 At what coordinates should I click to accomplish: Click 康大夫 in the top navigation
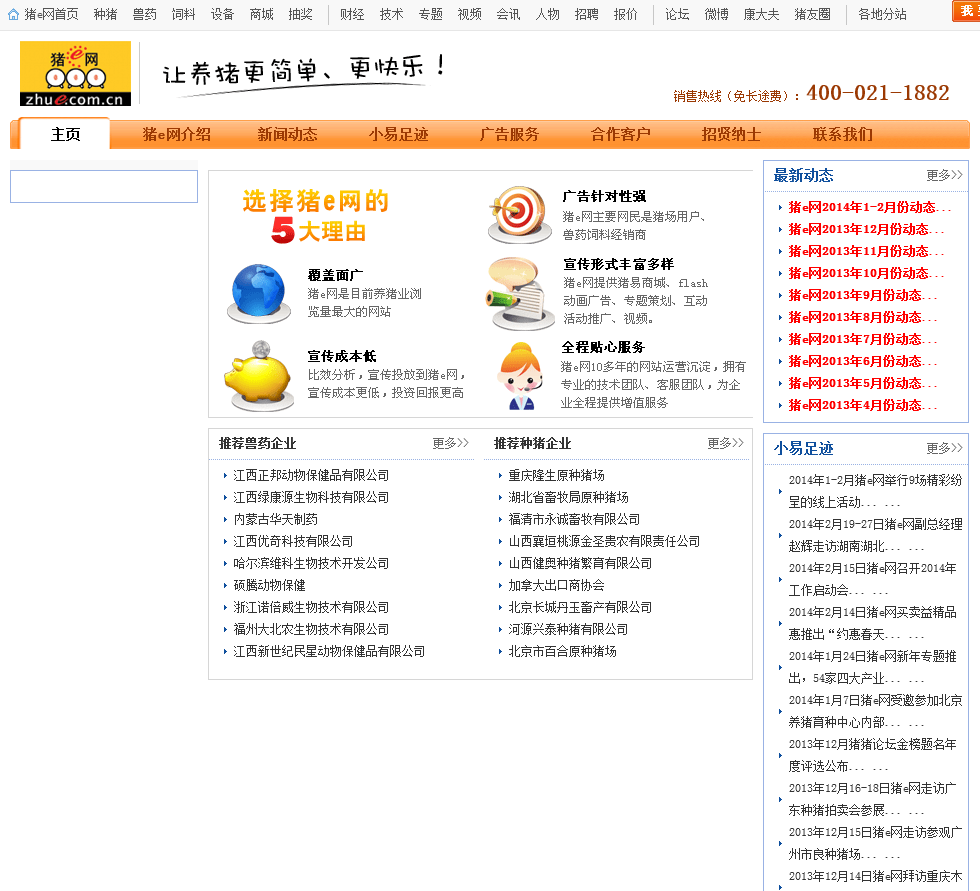[761, 14]
